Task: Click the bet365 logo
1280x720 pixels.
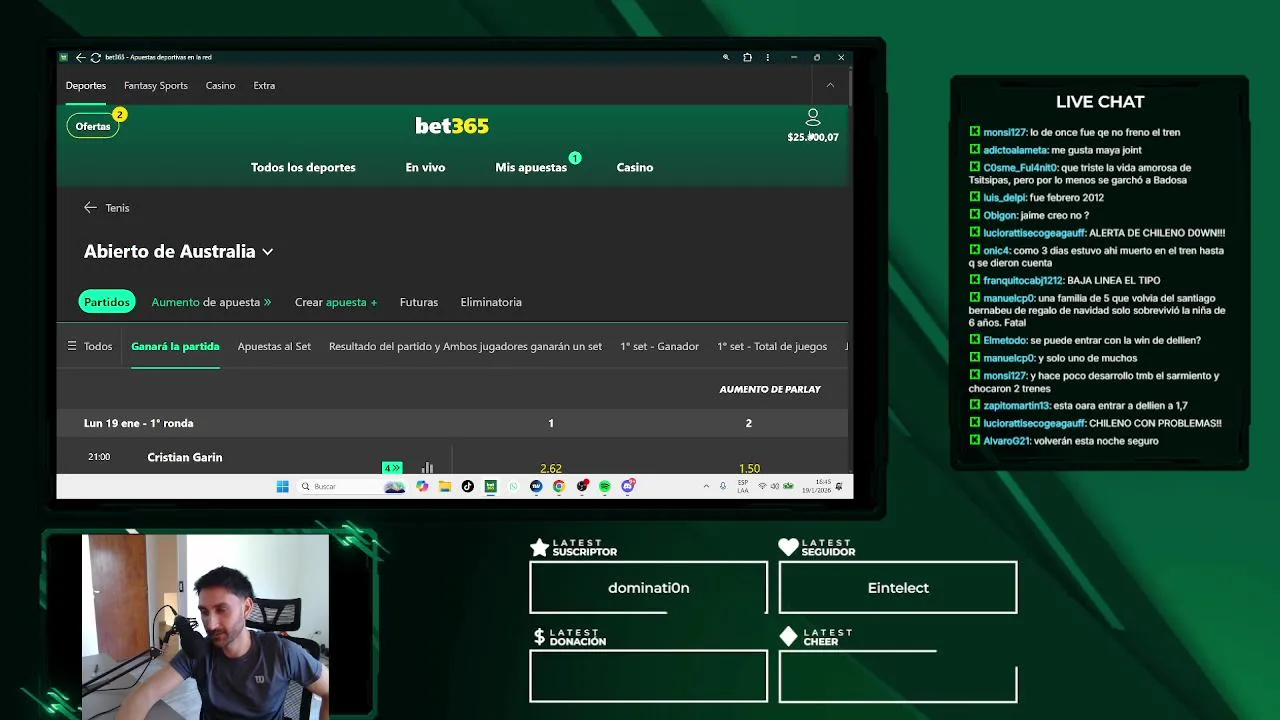Action: [452, 126]
